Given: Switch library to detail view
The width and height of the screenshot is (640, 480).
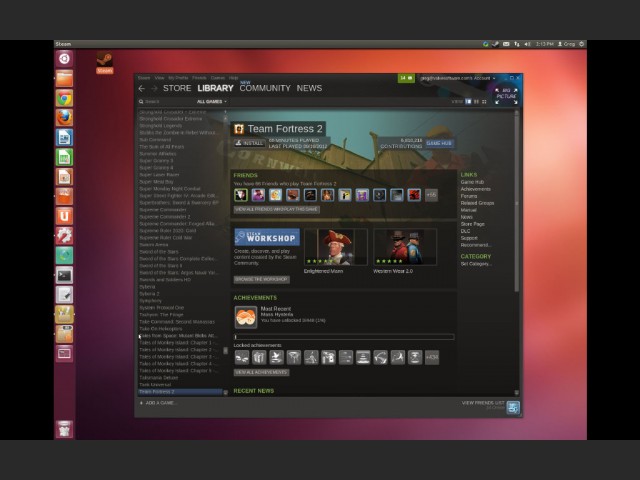Looking at the screenshot, I should point(468,102).
